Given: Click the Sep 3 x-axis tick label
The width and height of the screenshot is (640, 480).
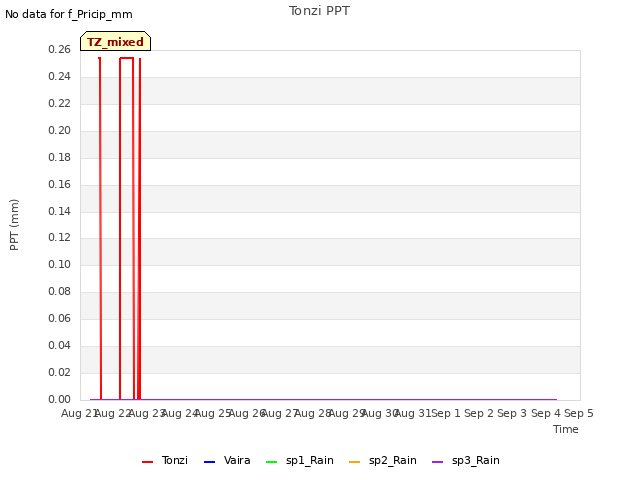Looking at the screenshot, I should 512,413.
